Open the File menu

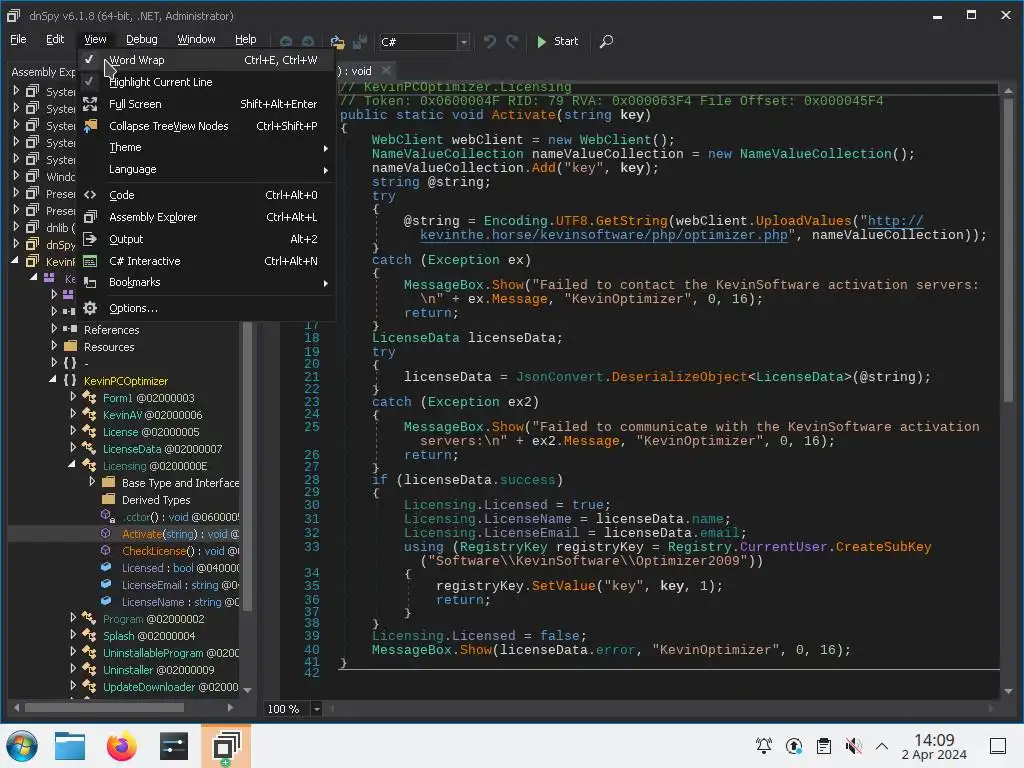[x=18, y=40]
